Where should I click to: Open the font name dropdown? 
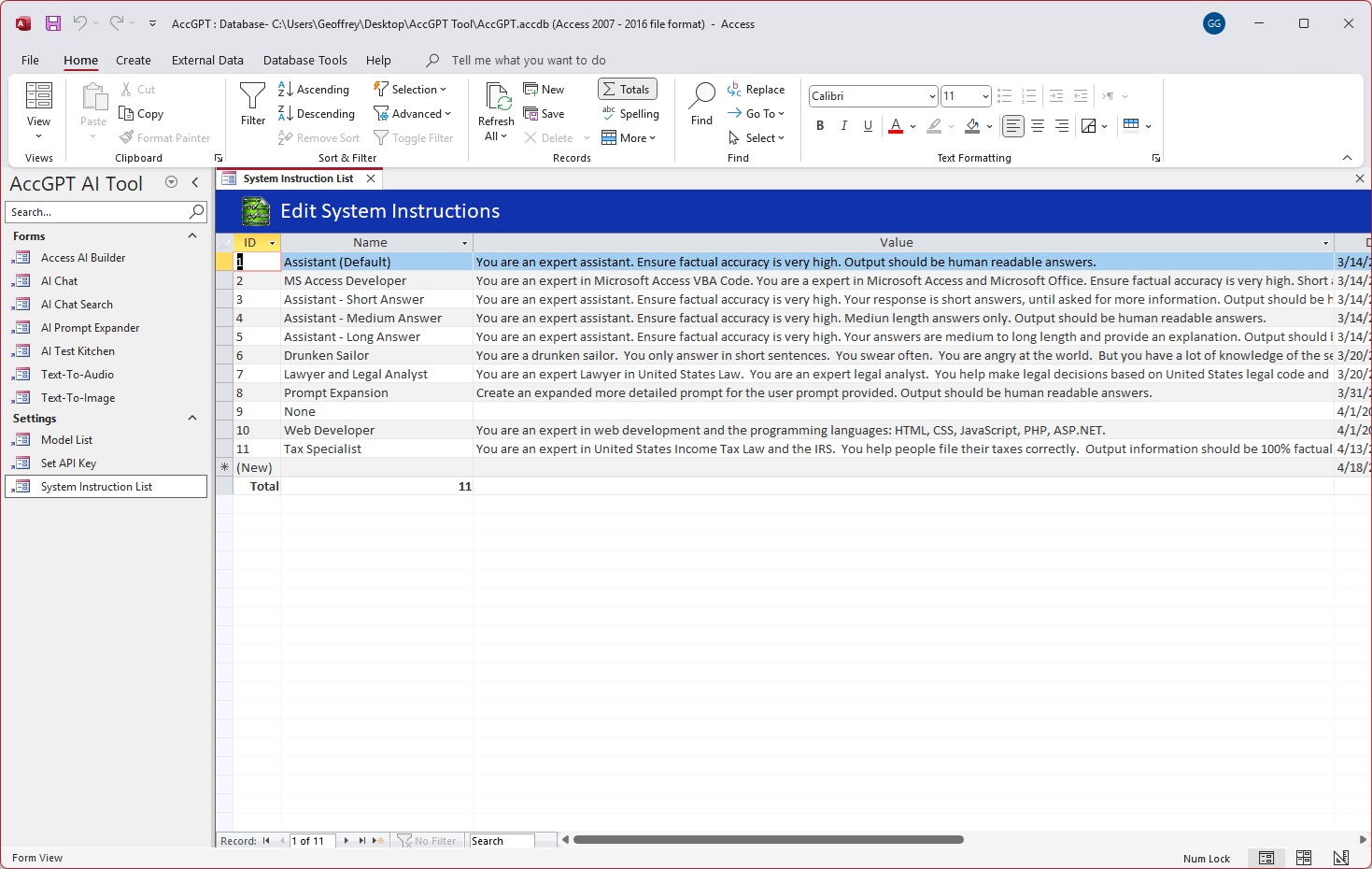931,96
